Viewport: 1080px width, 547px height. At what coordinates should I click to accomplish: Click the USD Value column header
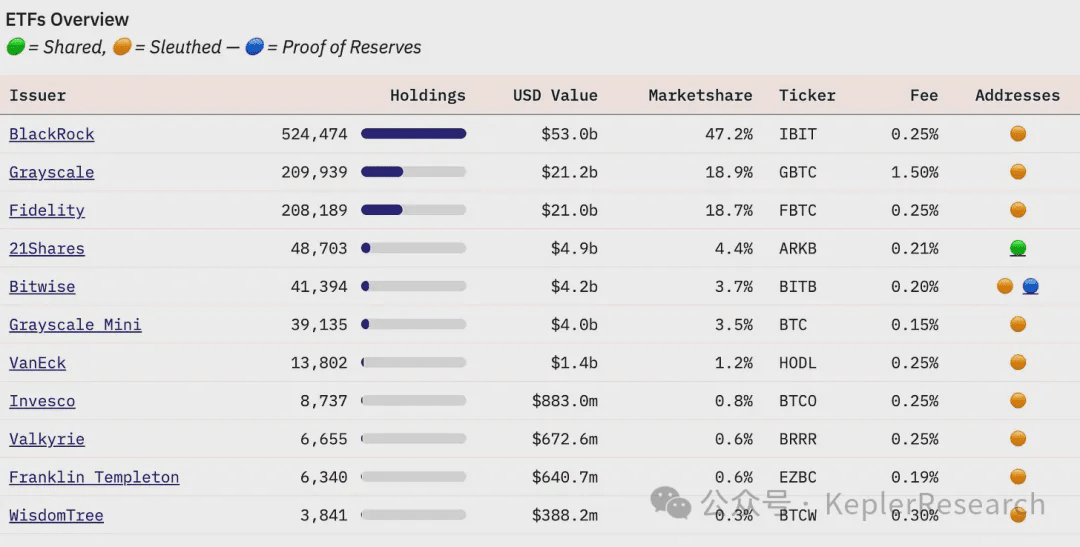[555, 96]
